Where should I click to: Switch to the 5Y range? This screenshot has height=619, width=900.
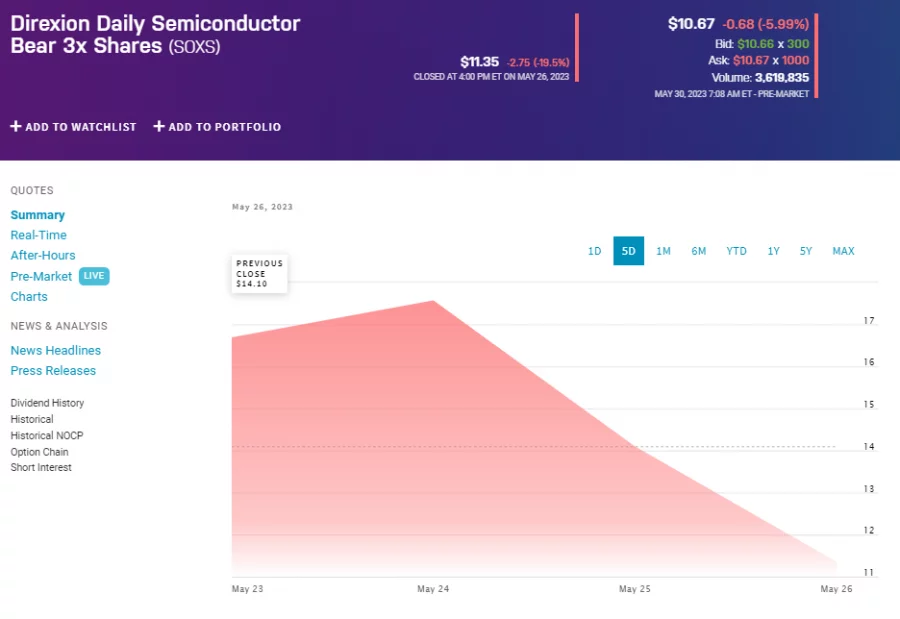point(806,251)
